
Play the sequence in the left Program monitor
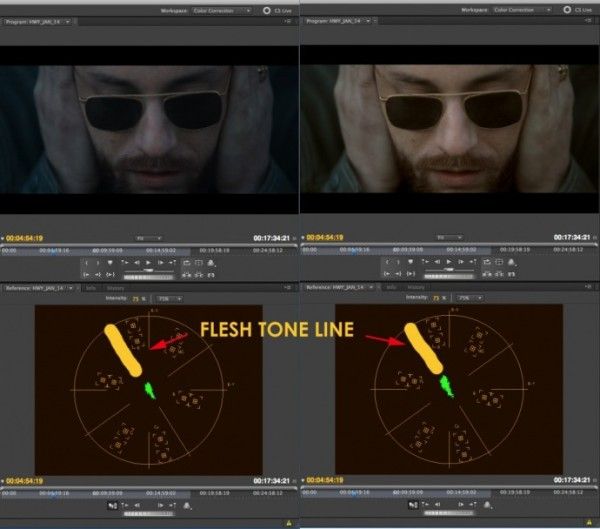[x=148, y=263]
